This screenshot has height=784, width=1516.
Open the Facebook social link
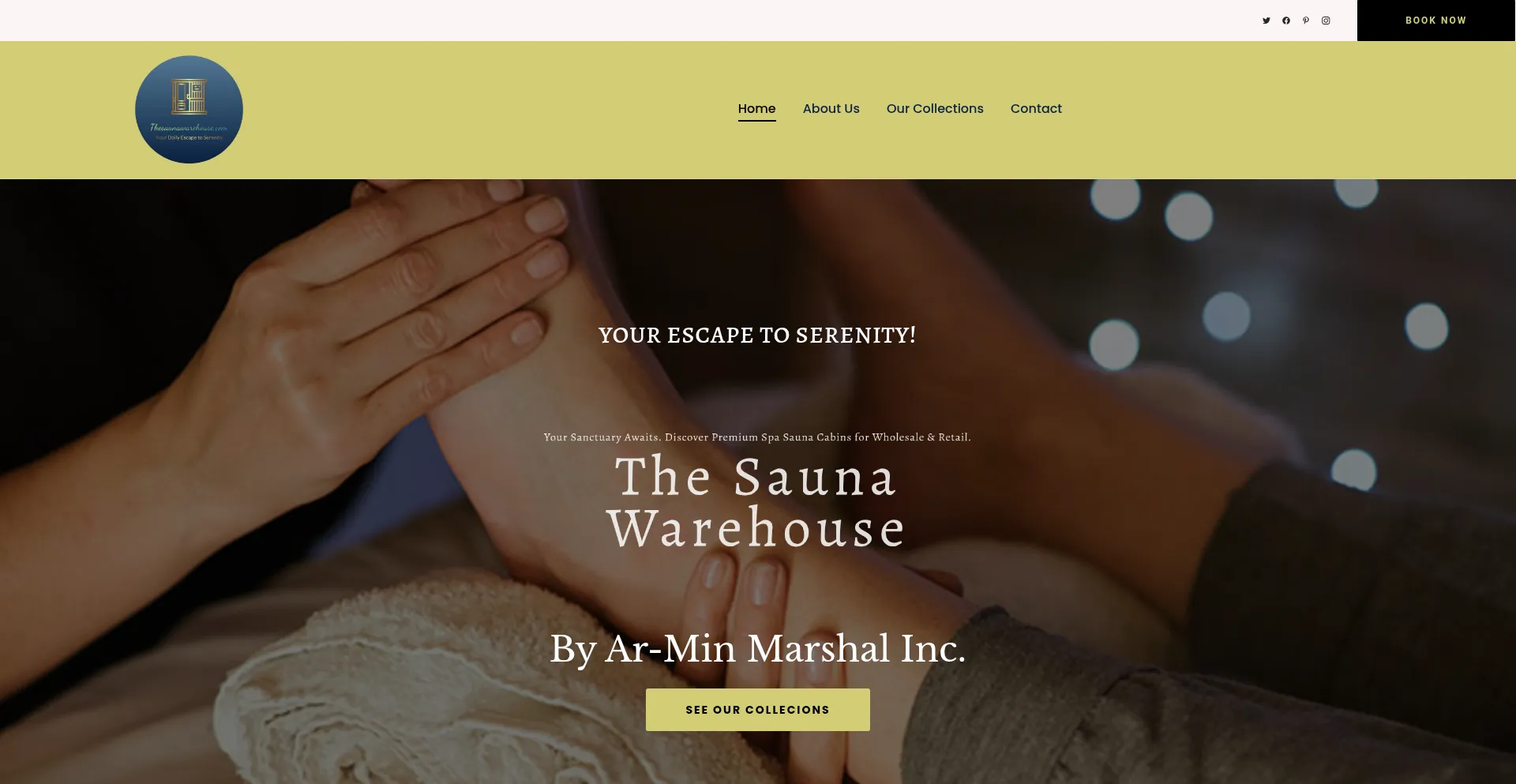point(1286,21)
